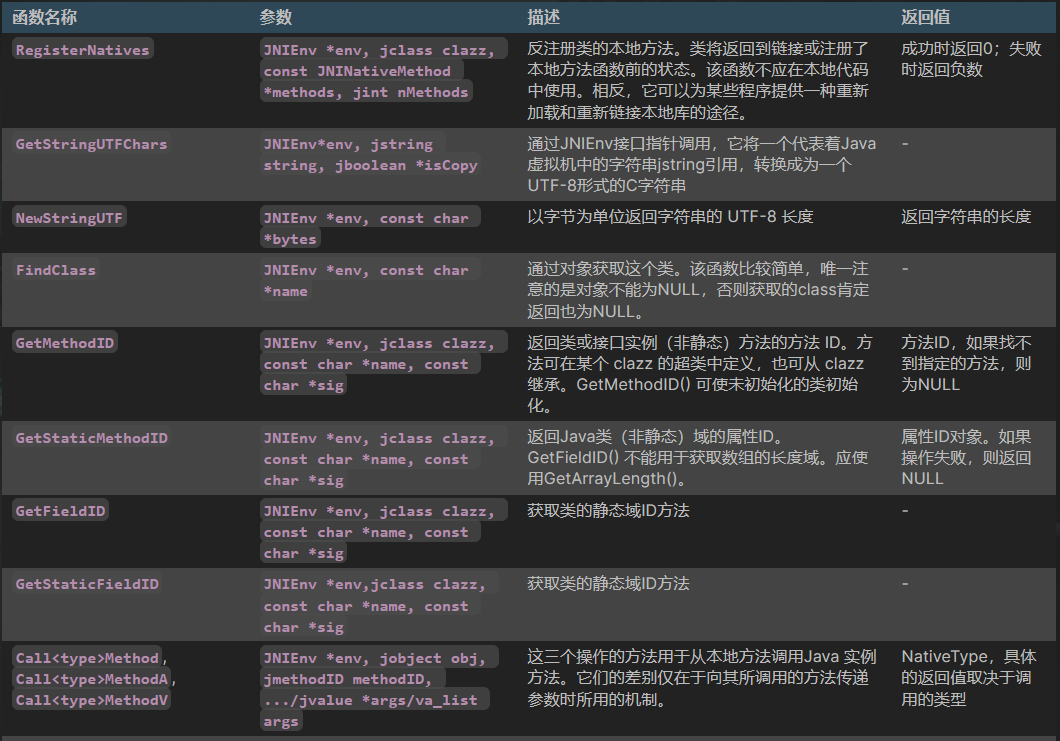Click '.../jvalue *args/va_list' parameter text
The image size is (1060, 741).
[370, 700]
